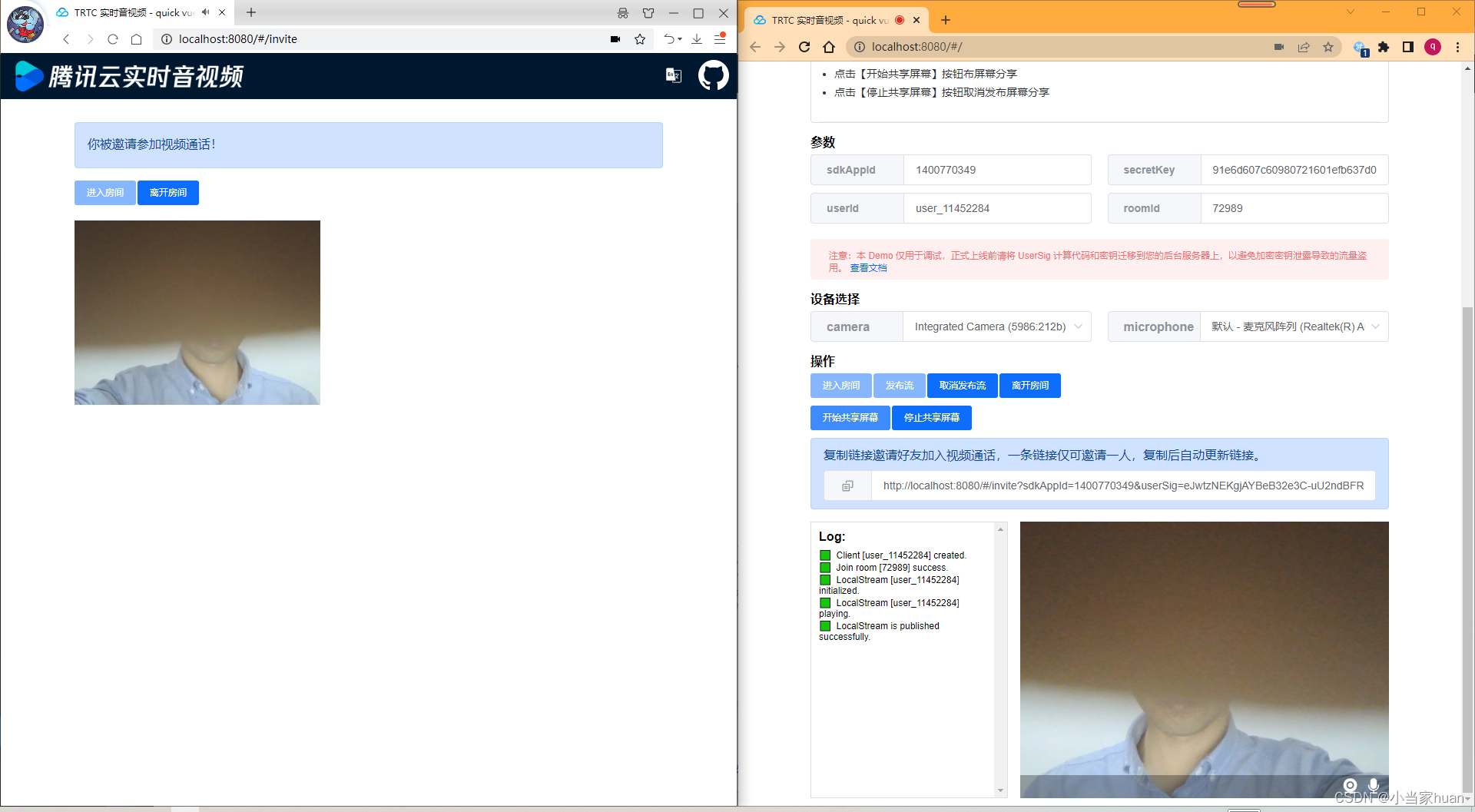Click 离开房间 button on invite page
This screenshot has width=1475, height=812.
168,193
